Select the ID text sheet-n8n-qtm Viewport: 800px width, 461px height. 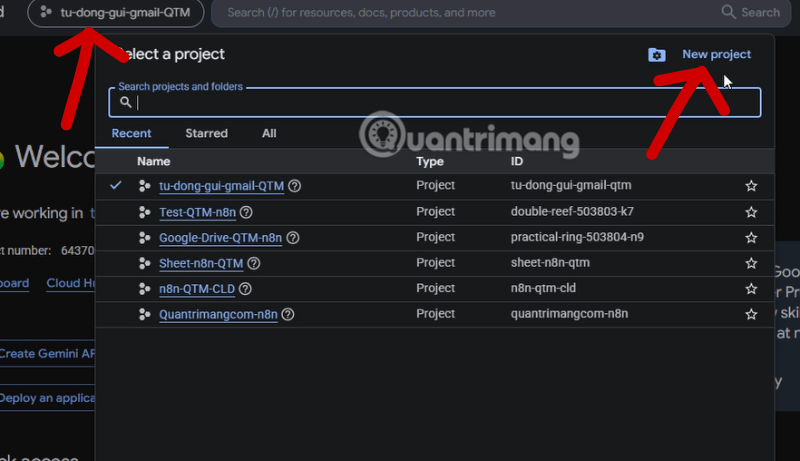550,263
